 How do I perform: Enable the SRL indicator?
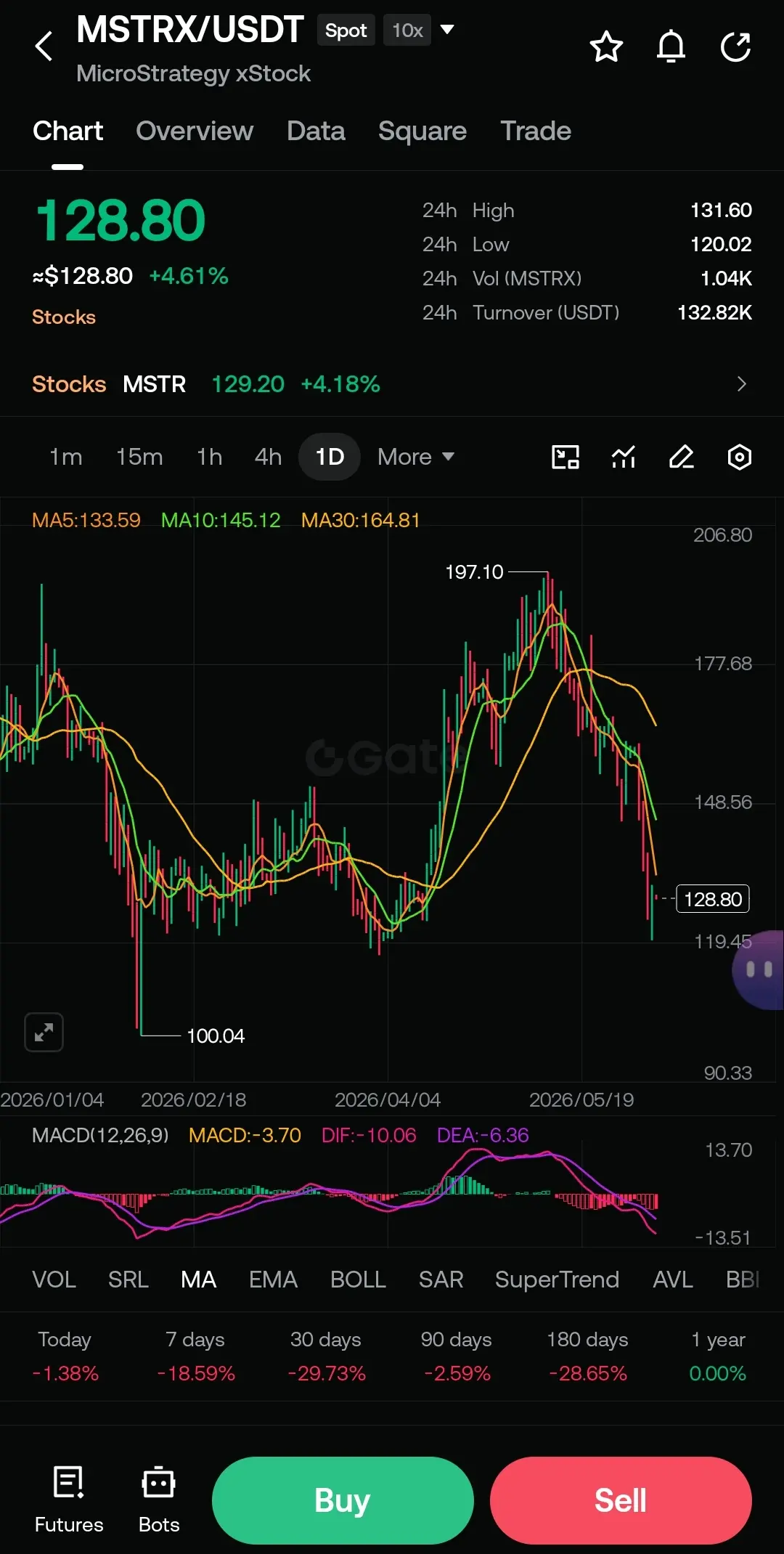pyautogui.click(x=128, y=1280)
